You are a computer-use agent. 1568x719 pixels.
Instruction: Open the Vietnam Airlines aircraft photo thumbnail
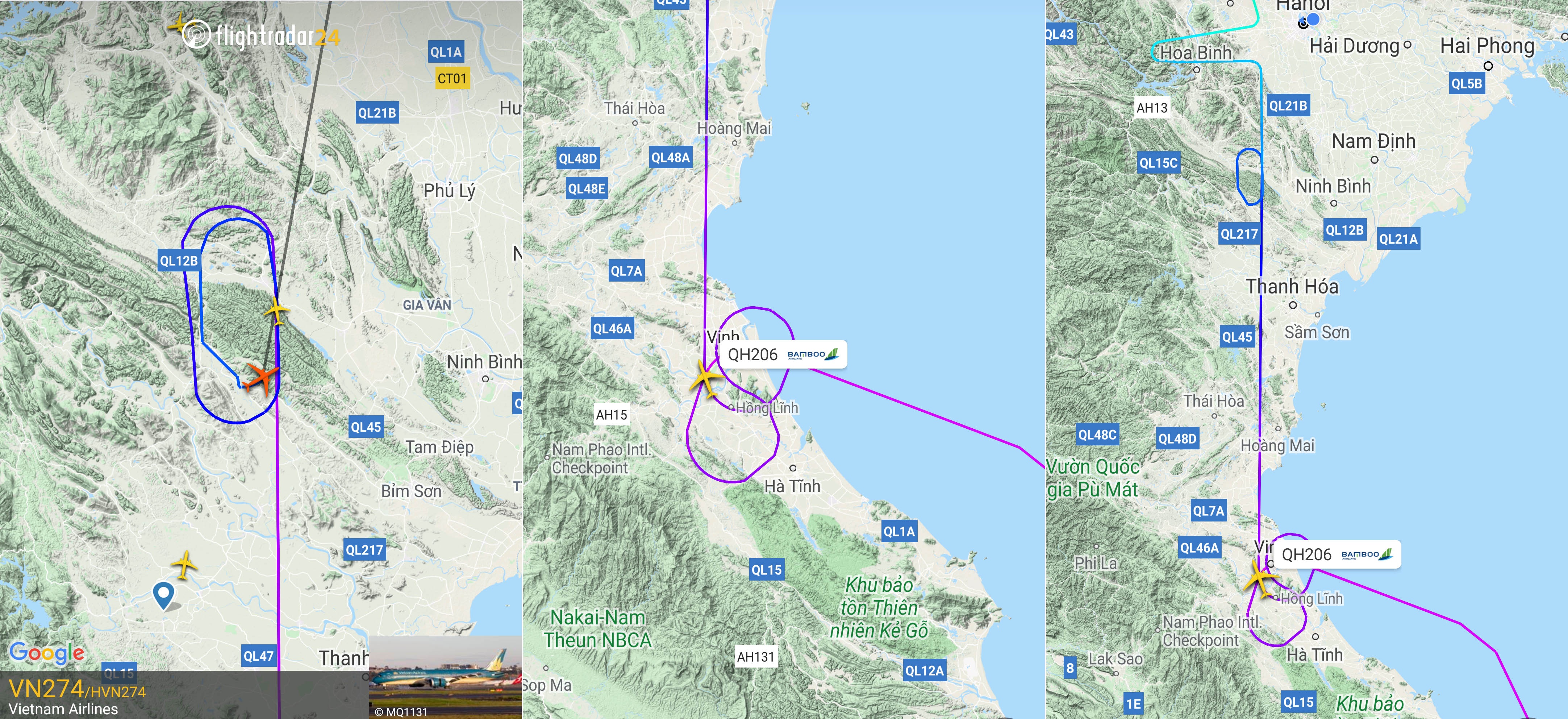point(445,677)
